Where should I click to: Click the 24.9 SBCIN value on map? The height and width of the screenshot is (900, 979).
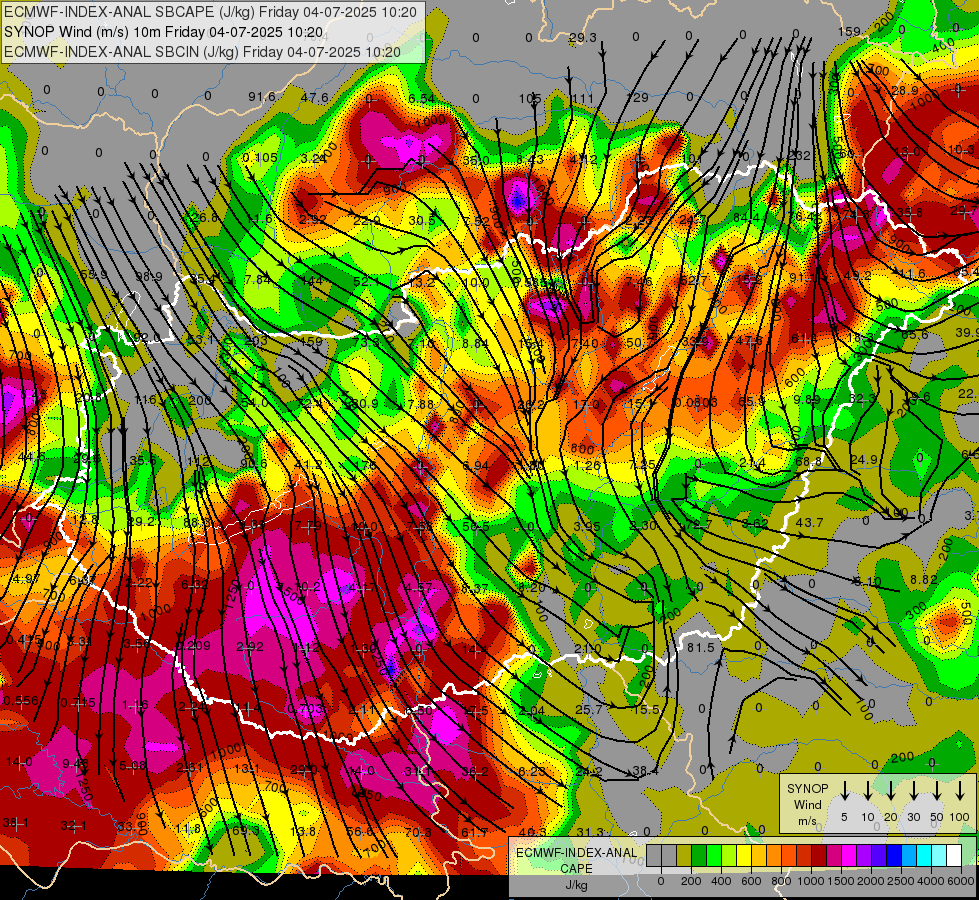point(865,460)
